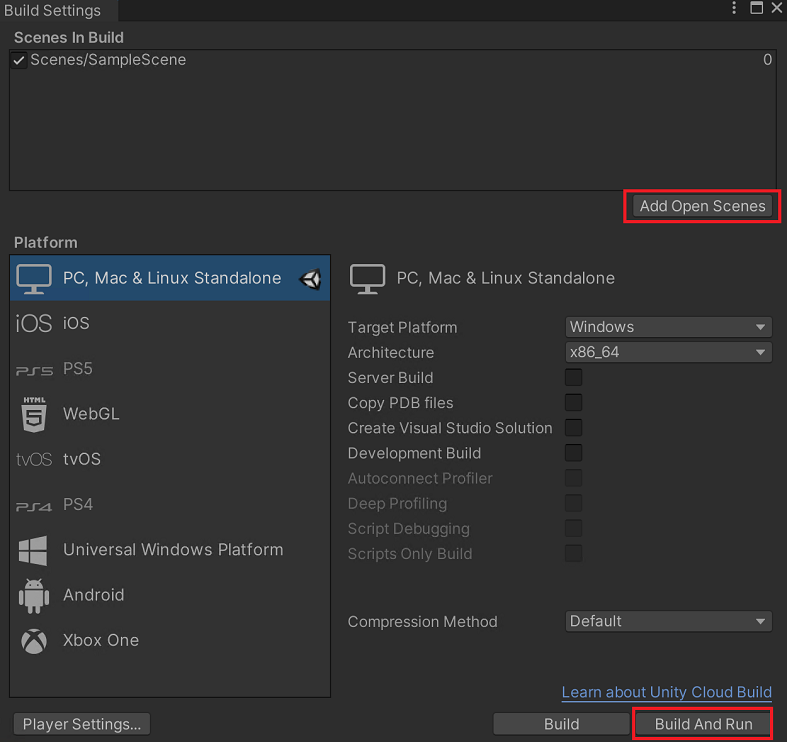Image resolution: width=787 pixels, height=742 pixels.
Task: Toggle the Scripts Only Build checkbox
Action: point(573,553)
